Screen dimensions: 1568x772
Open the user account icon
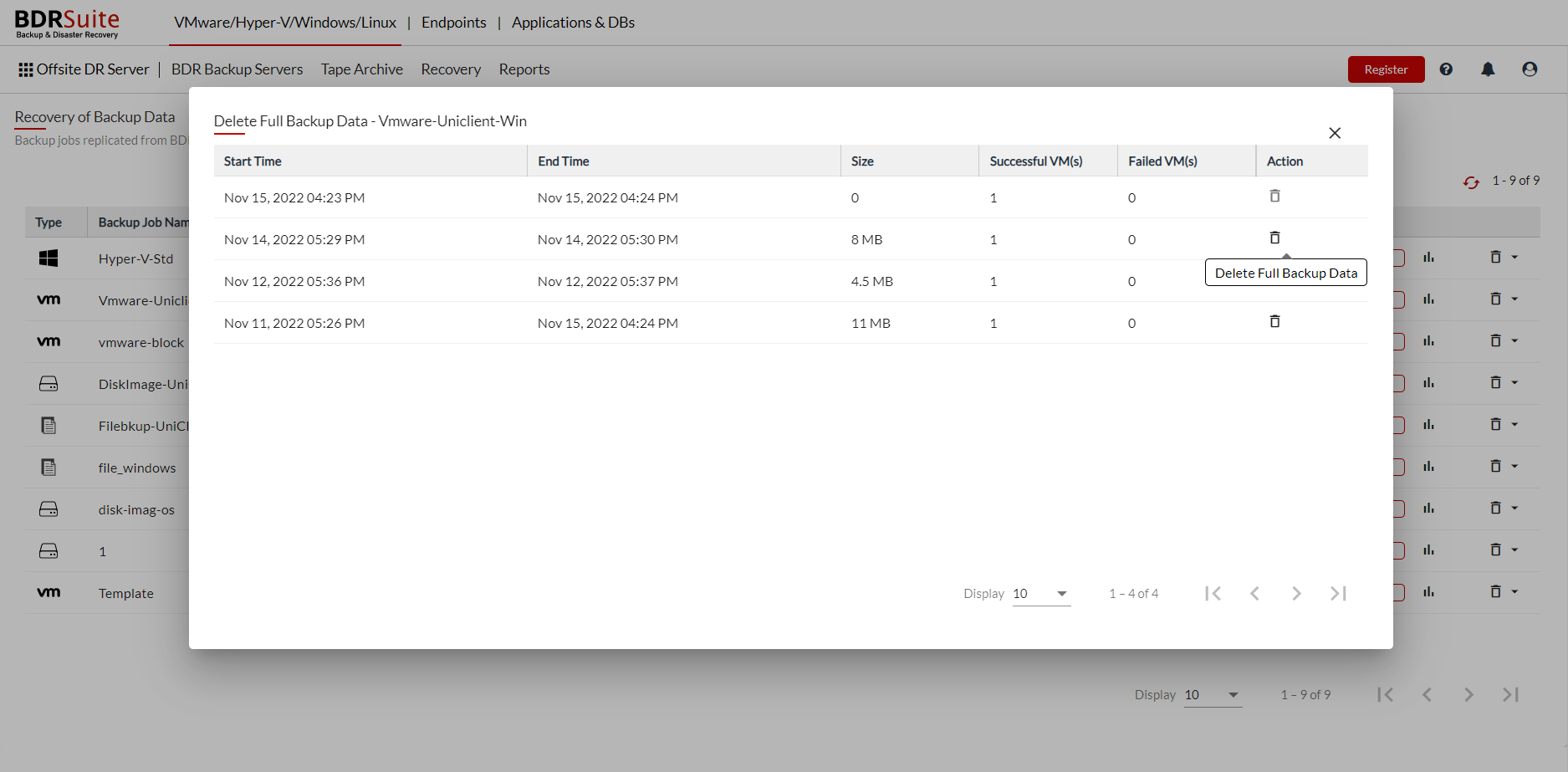click(1530, 69)
